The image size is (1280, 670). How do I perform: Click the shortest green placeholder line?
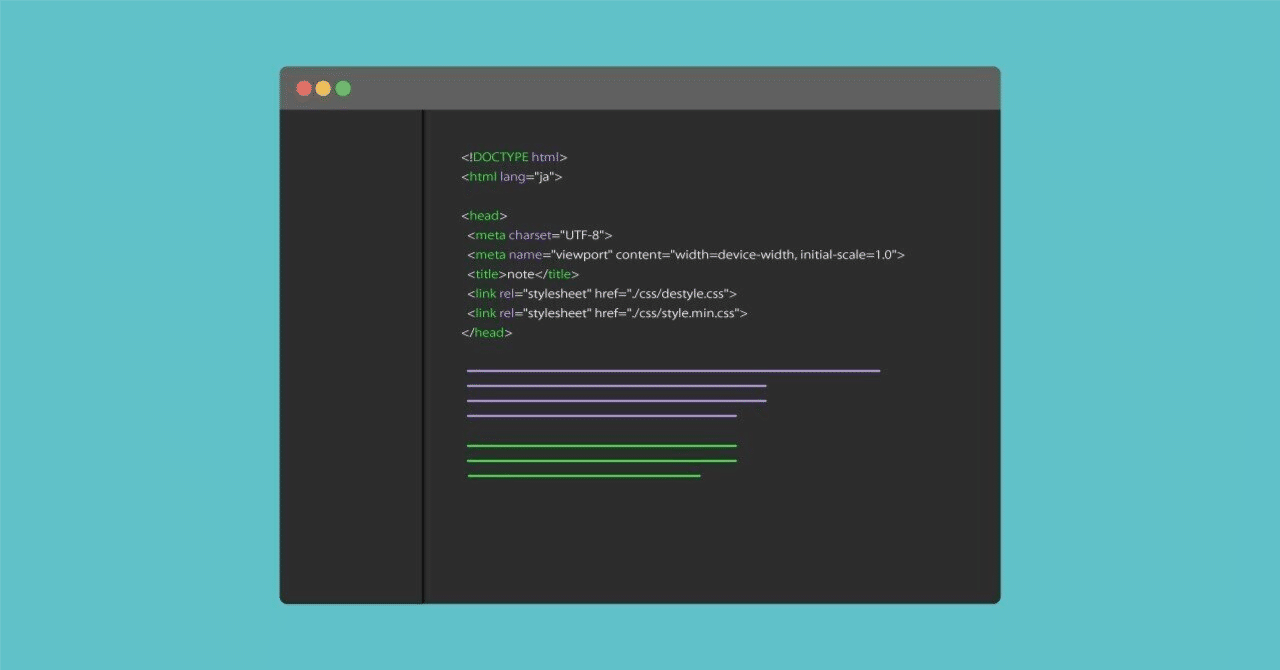click(x=584, y=475)
